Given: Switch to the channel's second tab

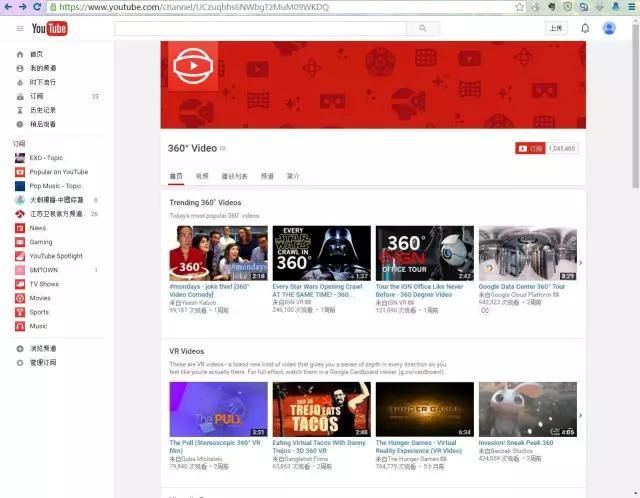Looking at the screenshot, I should click(202, 176).
